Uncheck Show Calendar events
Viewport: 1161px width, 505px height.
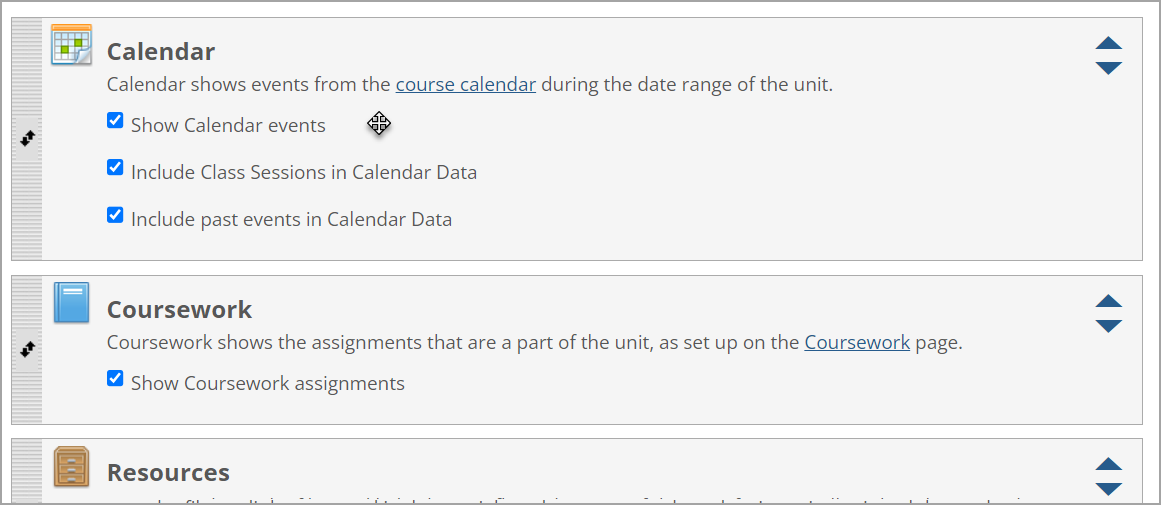tap(115, 121)
